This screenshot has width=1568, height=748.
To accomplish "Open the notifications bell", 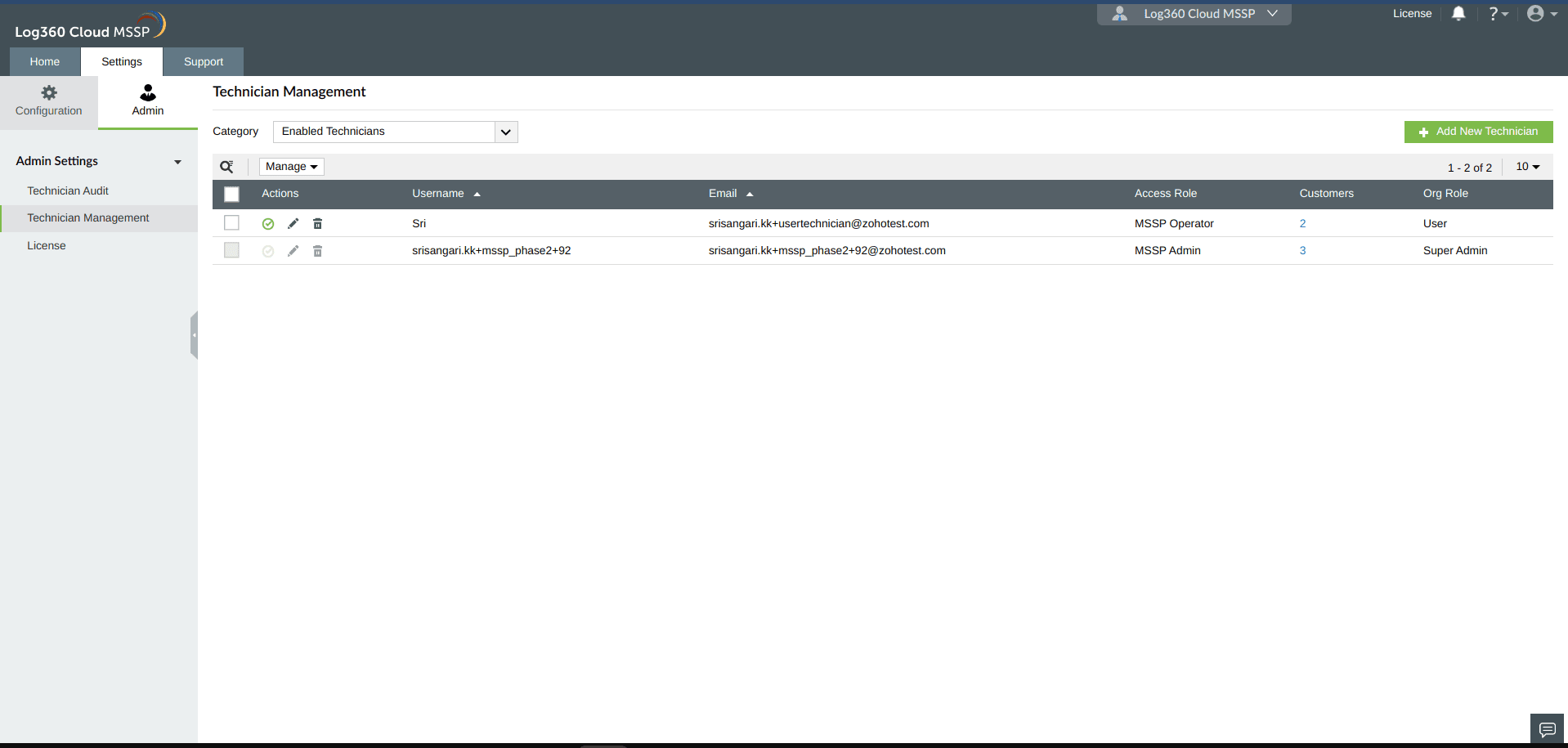I will tap(1458, 13).
